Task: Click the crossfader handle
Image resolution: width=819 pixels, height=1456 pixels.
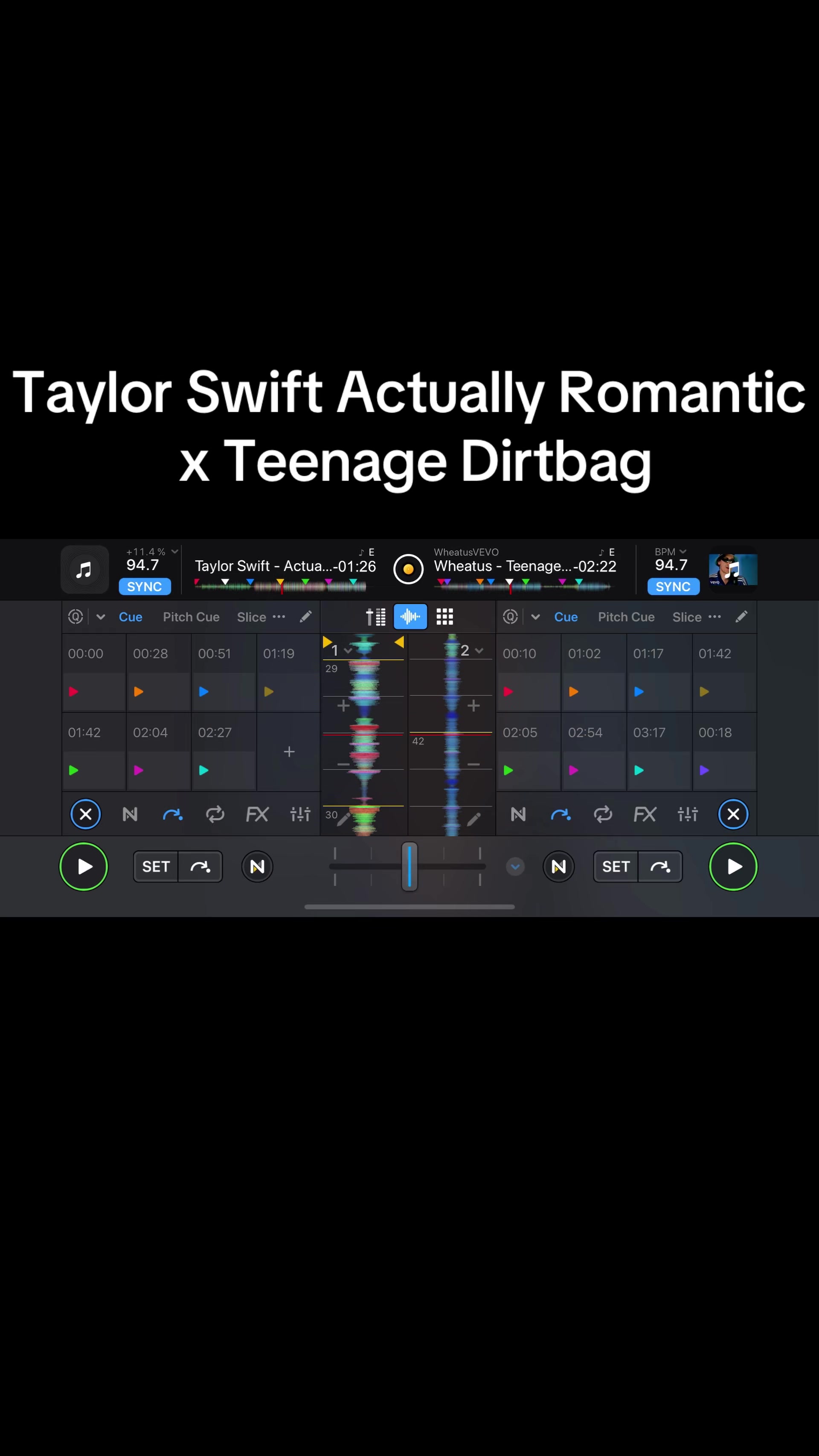Action: [409, 867]
